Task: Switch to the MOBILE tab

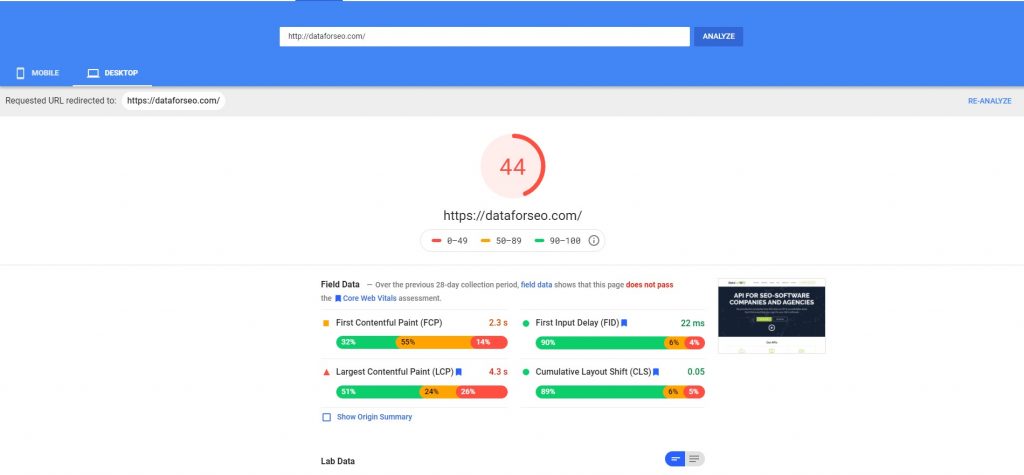Action: click(x=37, y=73)
